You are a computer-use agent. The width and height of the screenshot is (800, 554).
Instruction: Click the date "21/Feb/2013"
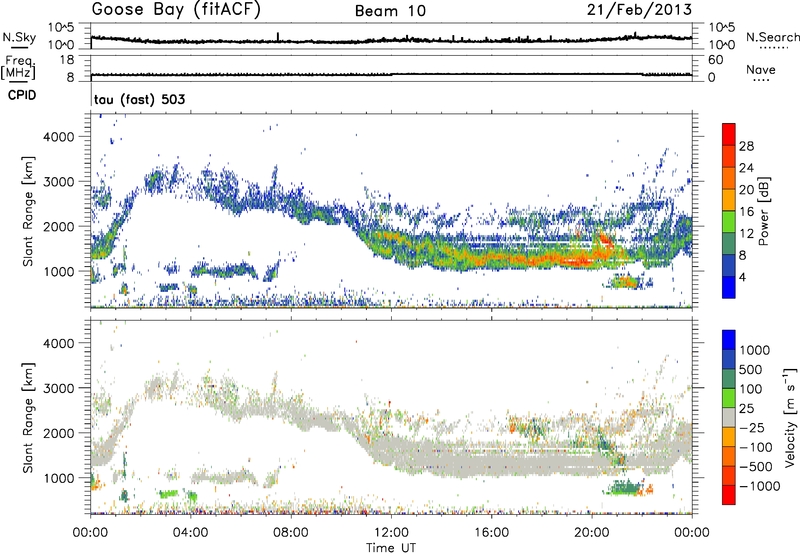point(639,9)
